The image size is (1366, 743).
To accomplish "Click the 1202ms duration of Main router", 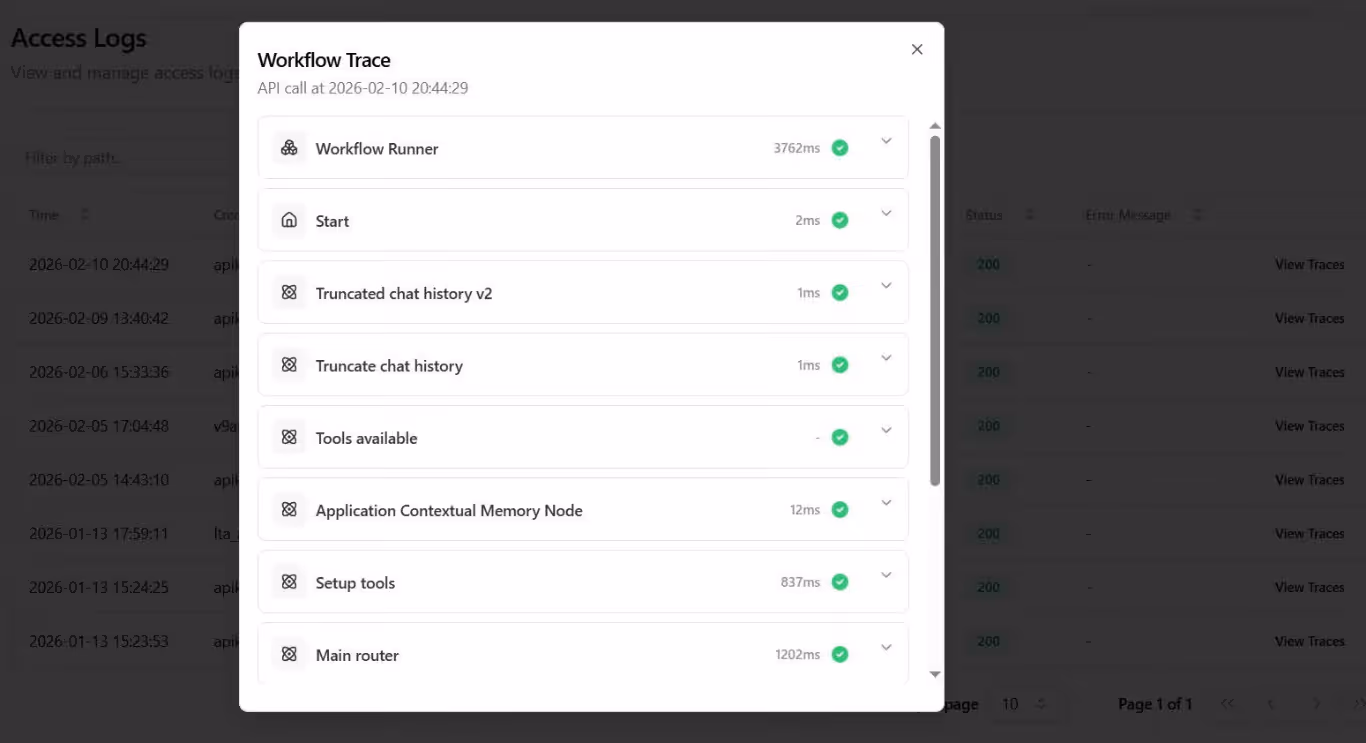I will (797, 654).
